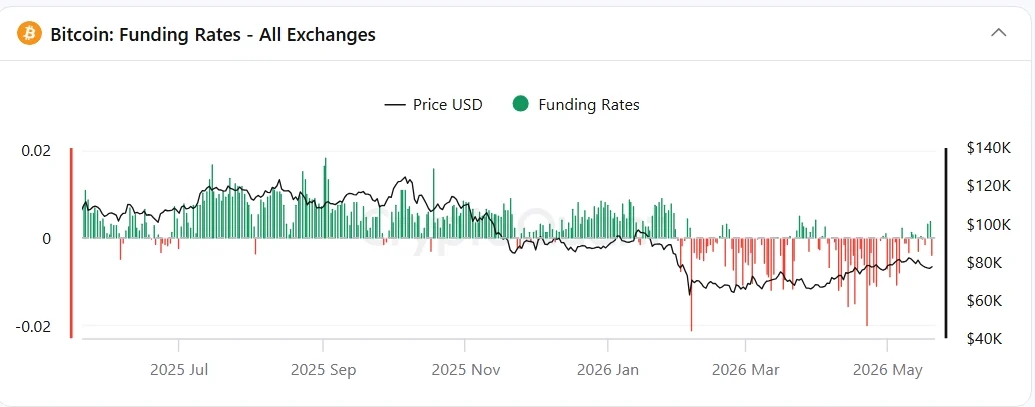Screen dimensions: 1035x407
Task: Click the orange Bitcoin logo icon
Action: (29, 34)
